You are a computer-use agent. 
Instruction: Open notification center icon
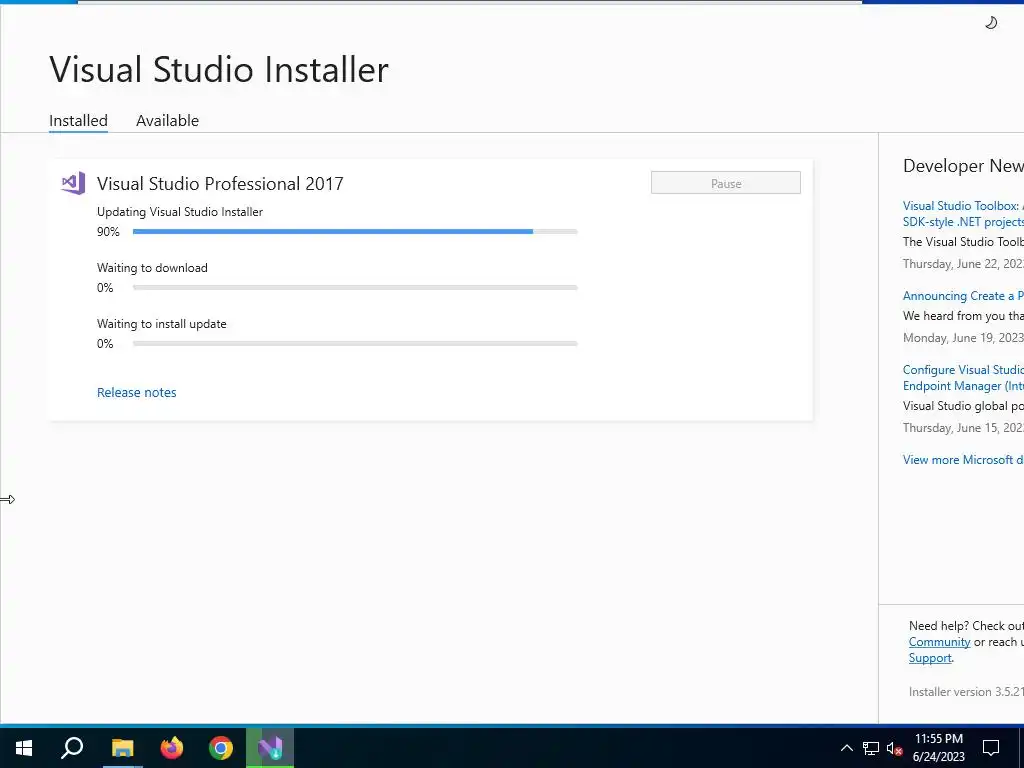click(x=991, y=748)
